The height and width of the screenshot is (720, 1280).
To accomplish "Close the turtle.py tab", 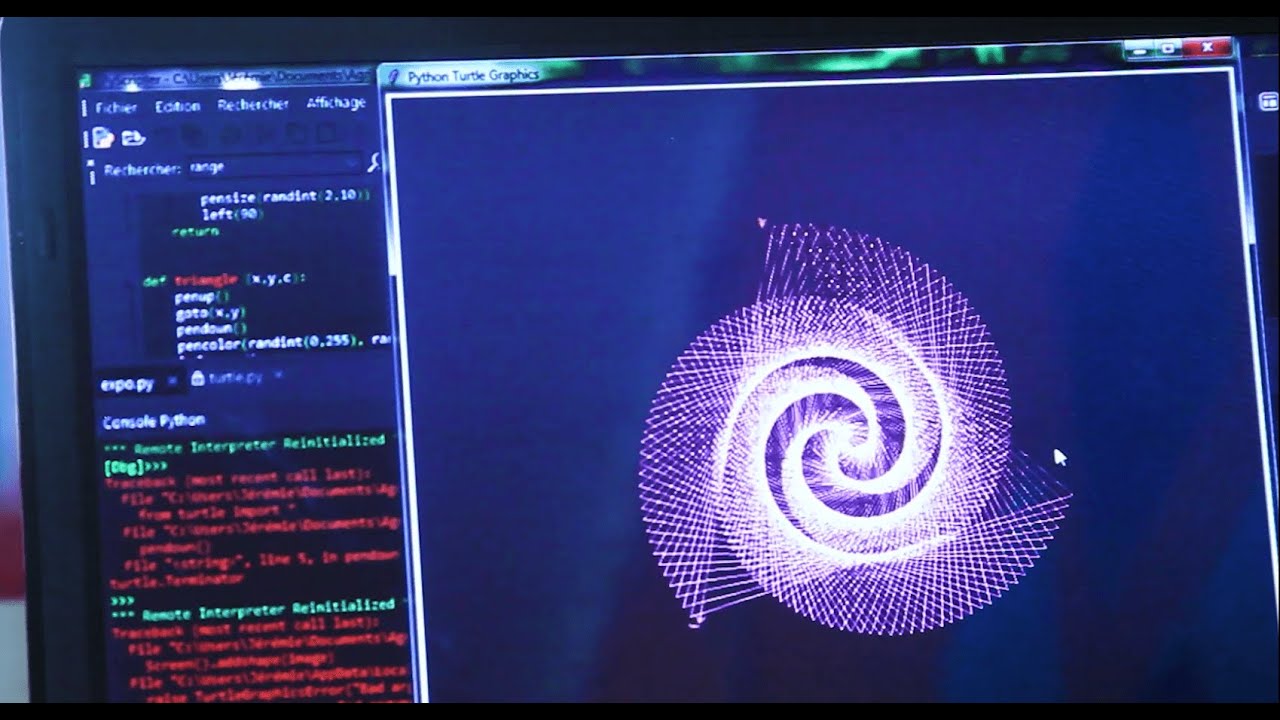I will point(278,376).
